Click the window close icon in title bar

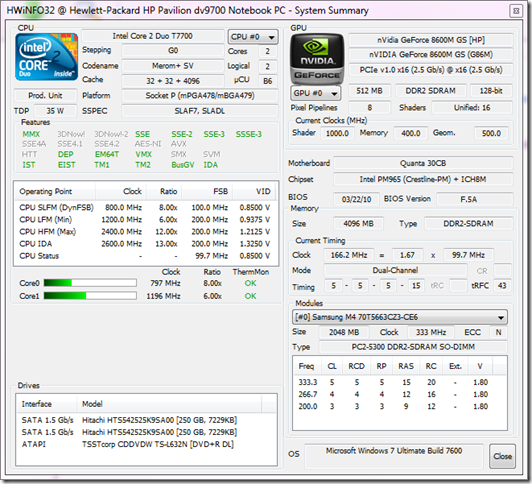pos(516,11)
